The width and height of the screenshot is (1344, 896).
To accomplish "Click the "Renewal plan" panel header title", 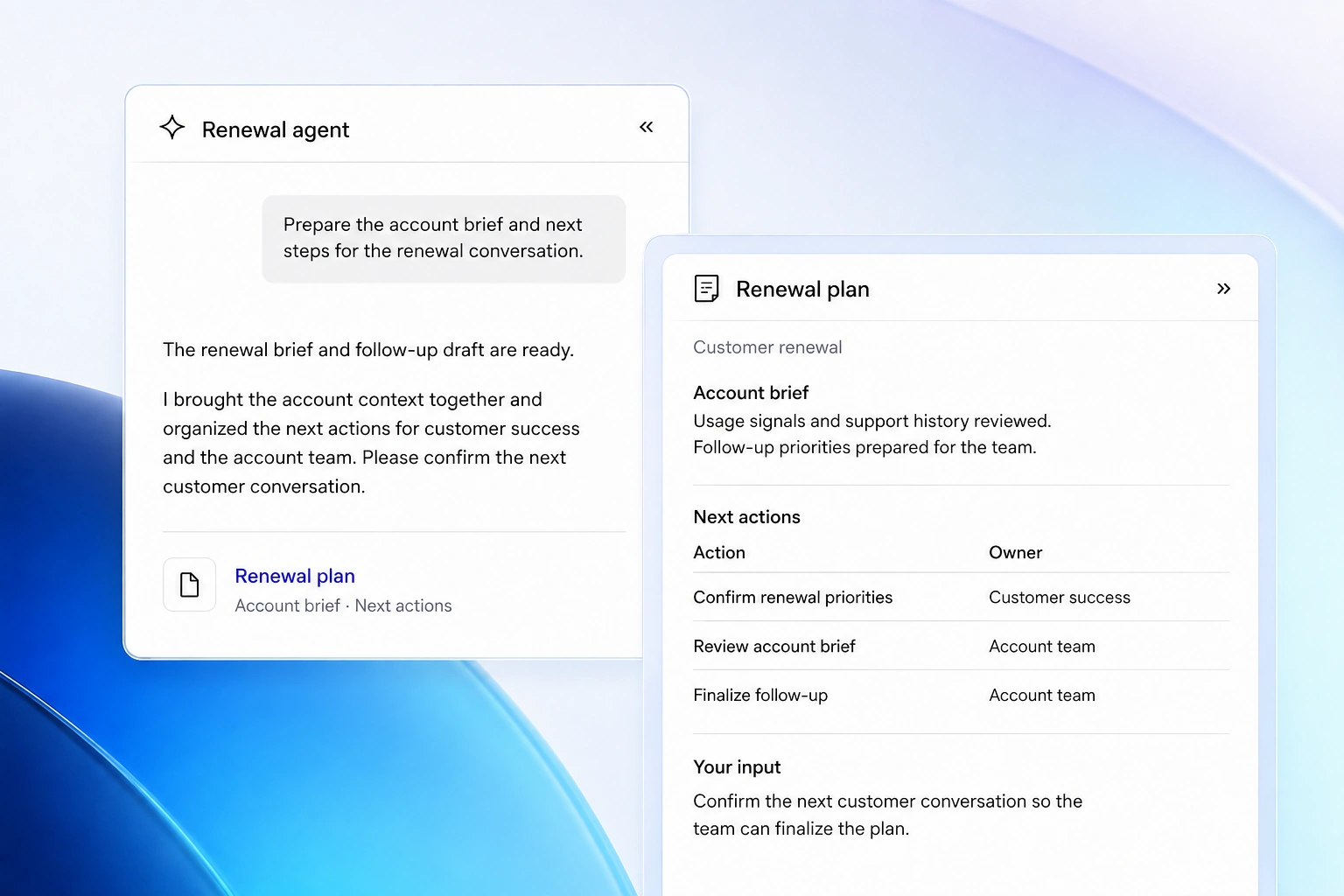I will [802, 289].
